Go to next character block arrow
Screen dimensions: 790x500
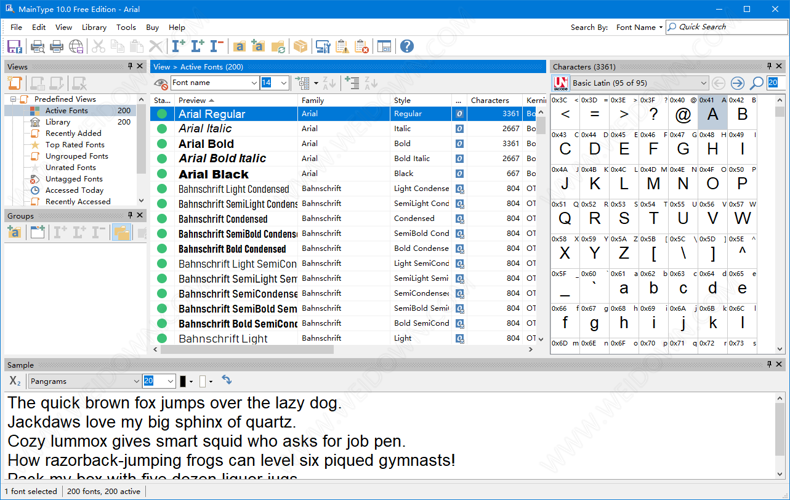coord(737,83)
